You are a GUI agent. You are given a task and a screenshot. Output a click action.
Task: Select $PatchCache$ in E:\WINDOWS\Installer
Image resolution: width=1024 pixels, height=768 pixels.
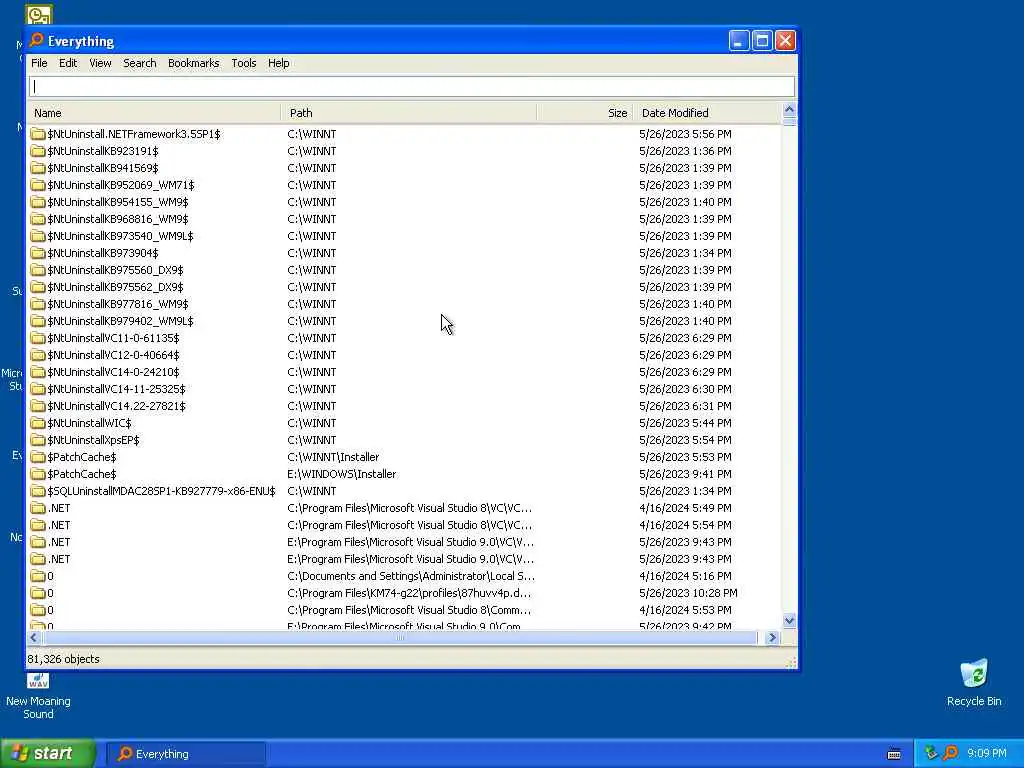[82, 473]
